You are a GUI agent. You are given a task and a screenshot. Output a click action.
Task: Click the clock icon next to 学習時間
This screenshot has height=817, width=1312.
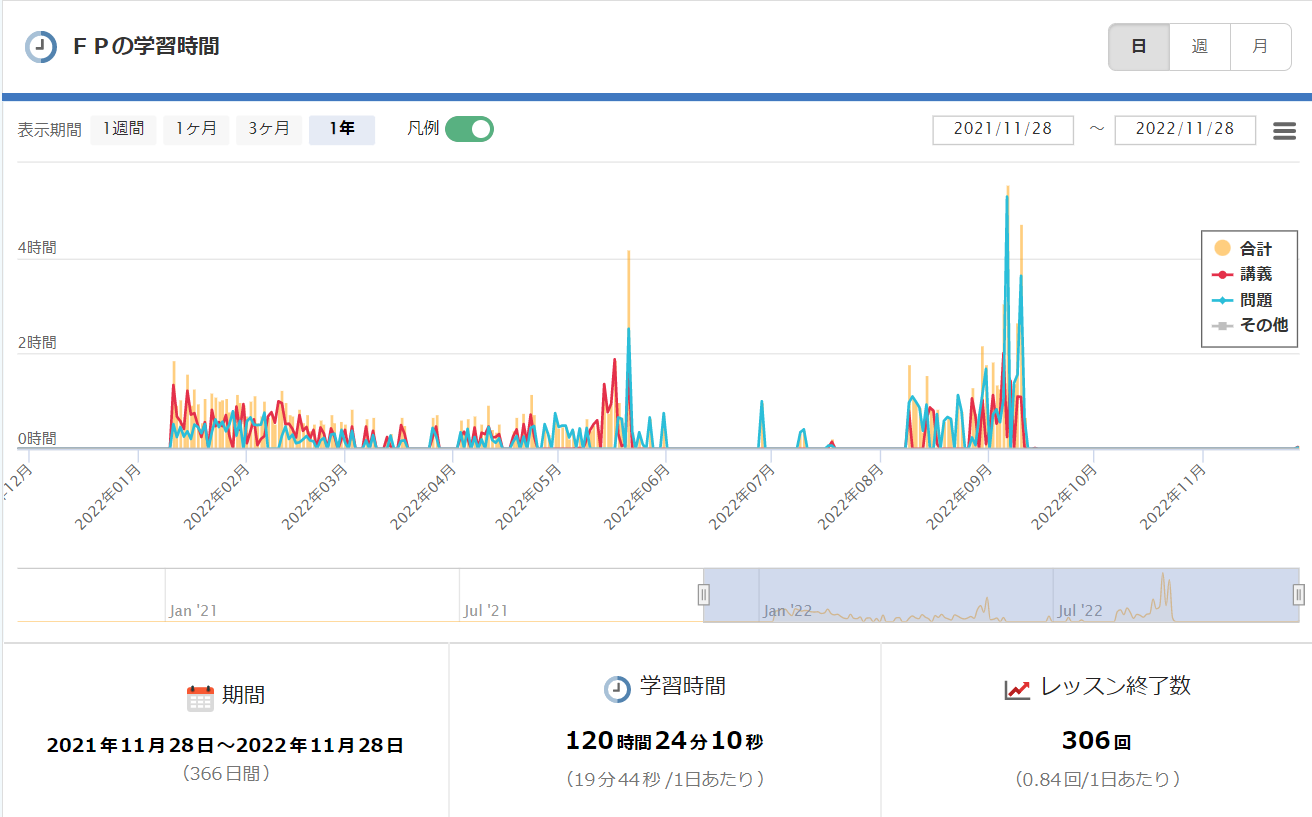(x=617, y=689)
